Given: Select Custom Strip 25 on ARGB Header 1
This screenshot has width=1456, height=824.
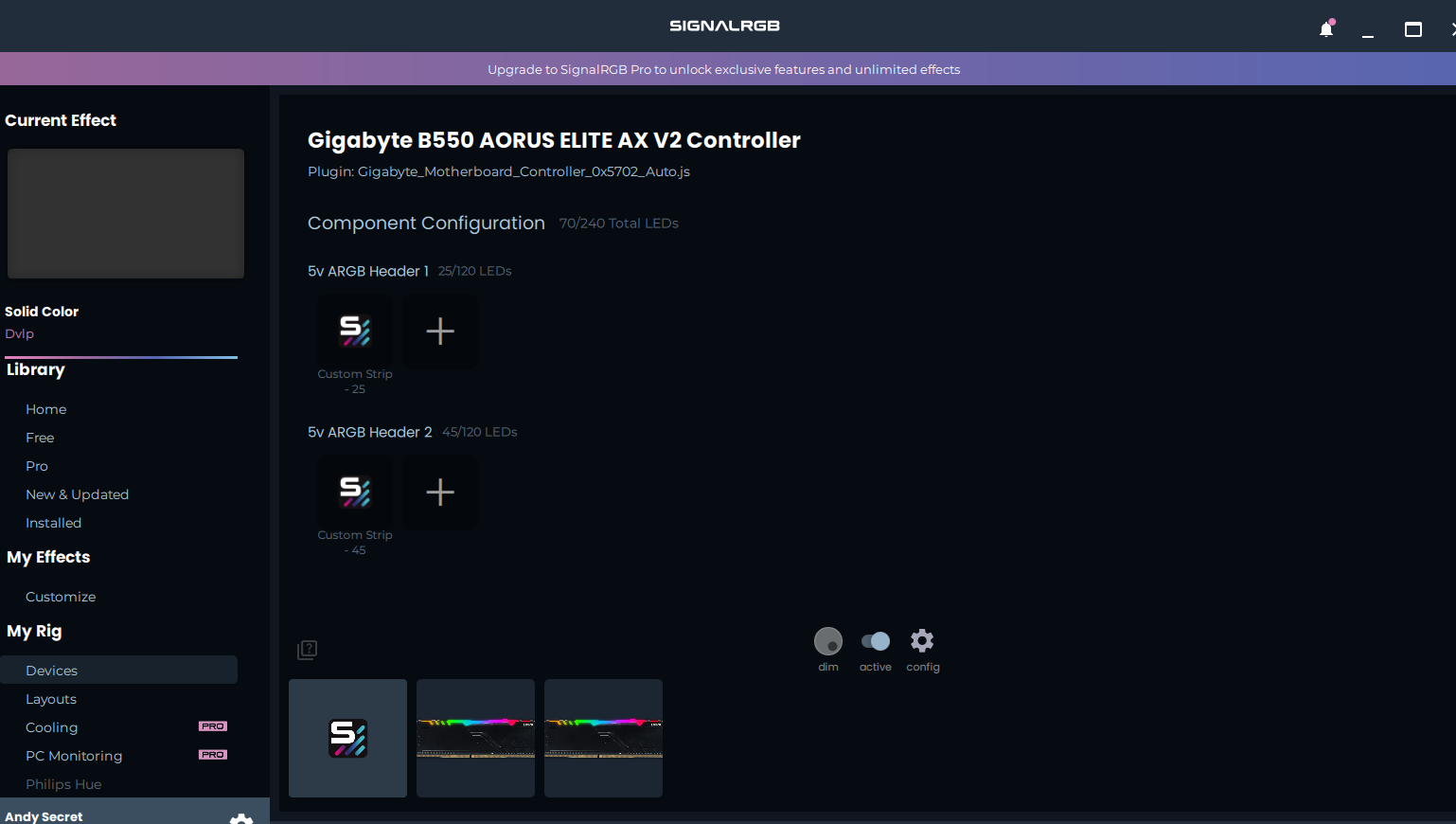Looking at the screenshot, I should (355, 331).
